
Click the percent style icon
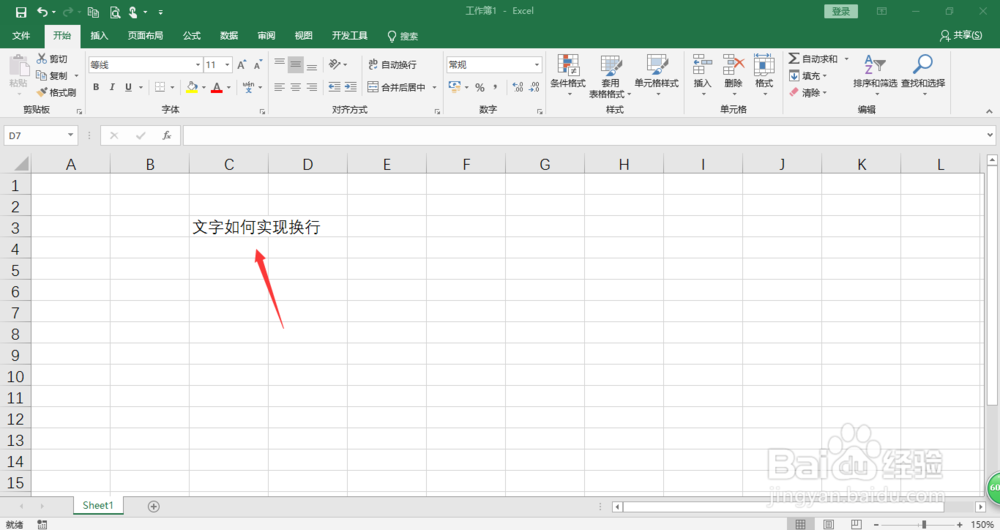coord(480,87)
